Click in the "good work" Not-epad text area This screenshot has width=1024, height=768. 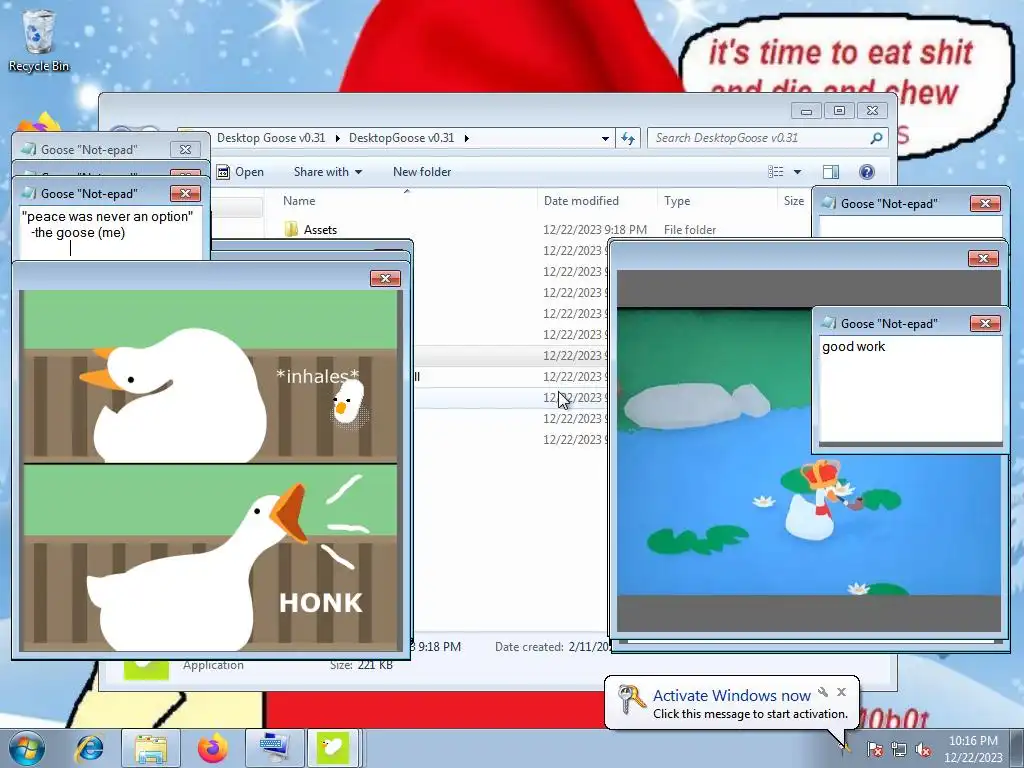910,389
